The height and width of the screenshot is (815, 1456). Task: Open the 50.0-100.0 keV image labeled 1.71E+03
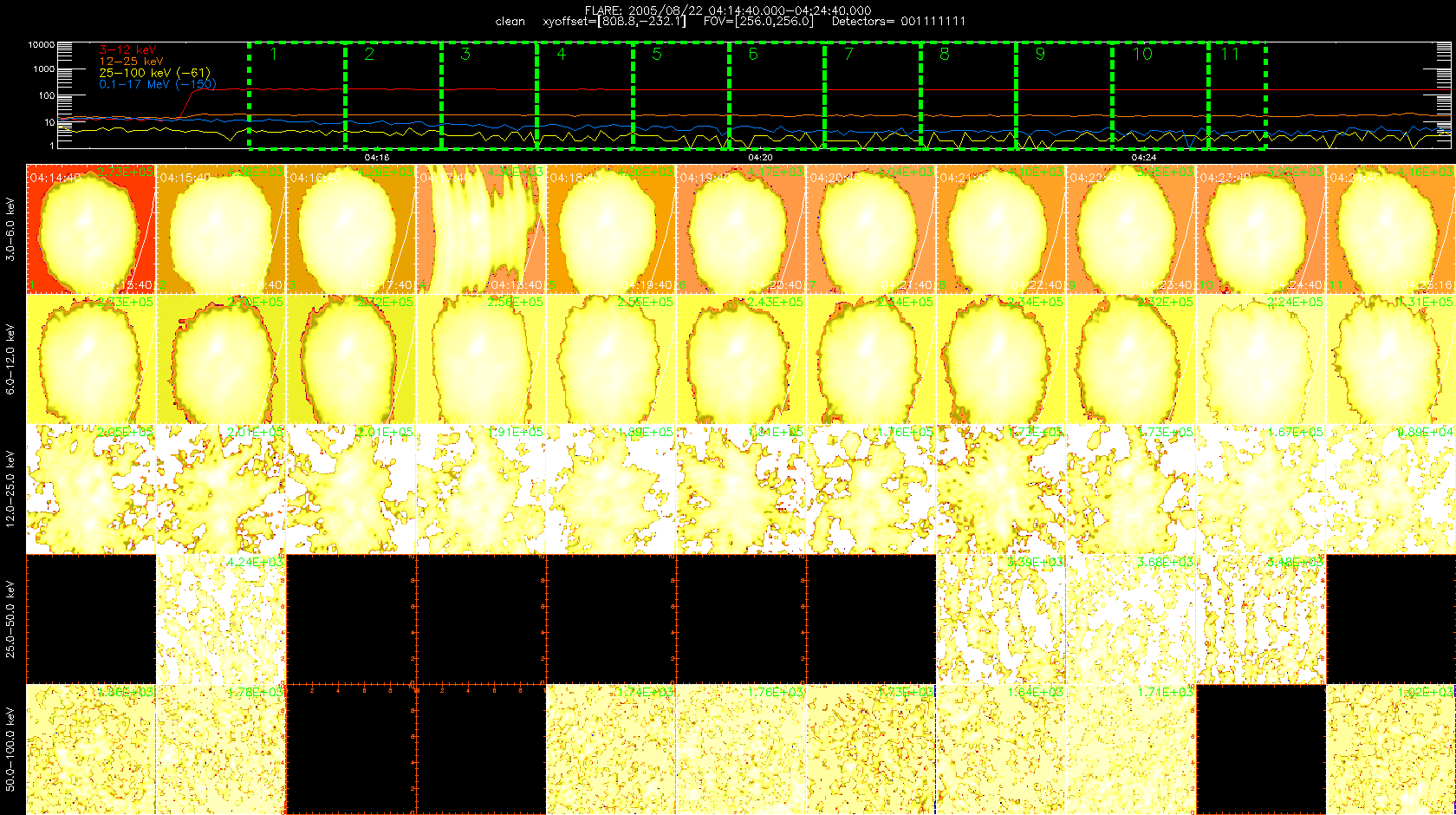coord(1131,749)
